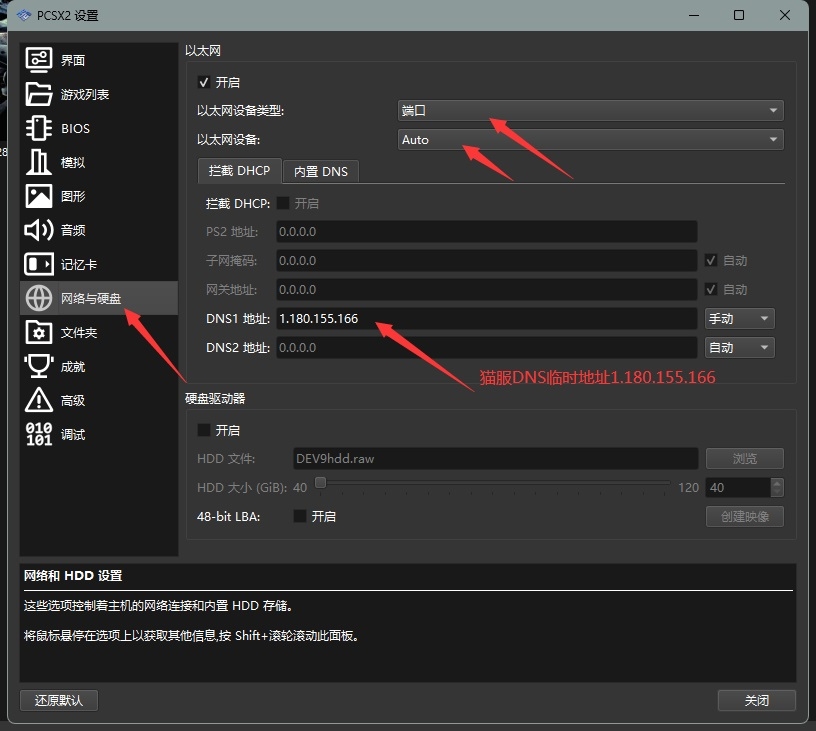Click the 网关地址 input field
Viewport: 816px width, 731px height.
(487, 289)
